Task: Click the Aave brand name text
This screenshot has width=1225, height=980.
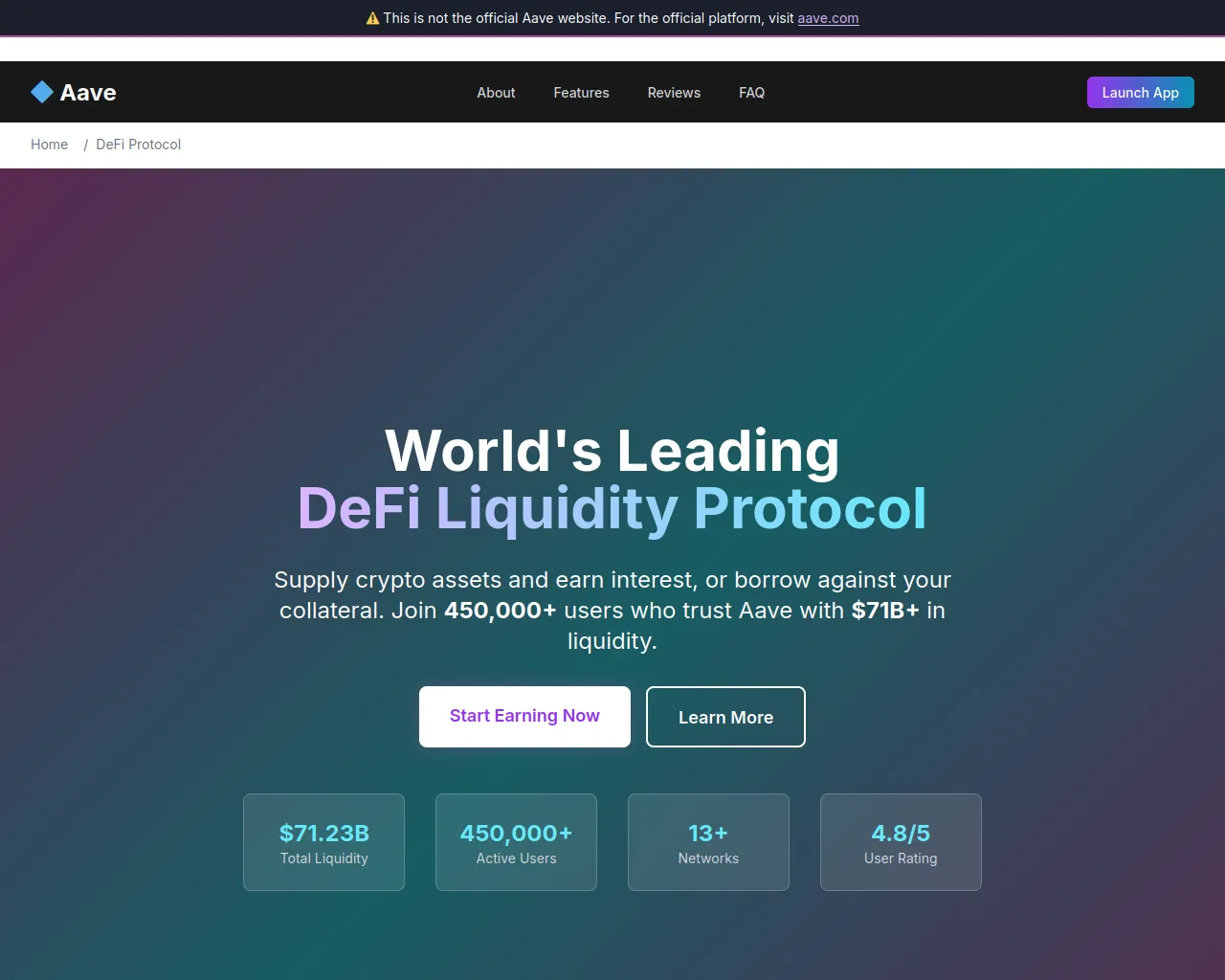Action: pyautogui.click(x=88, y=93)
